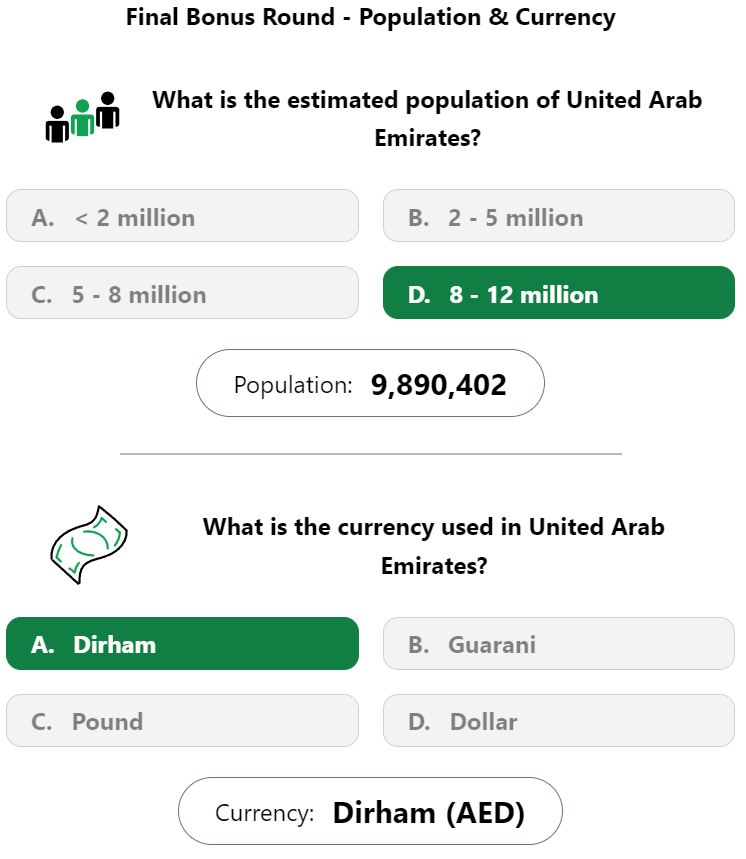Click the estimated population question text

click(427, 118)
